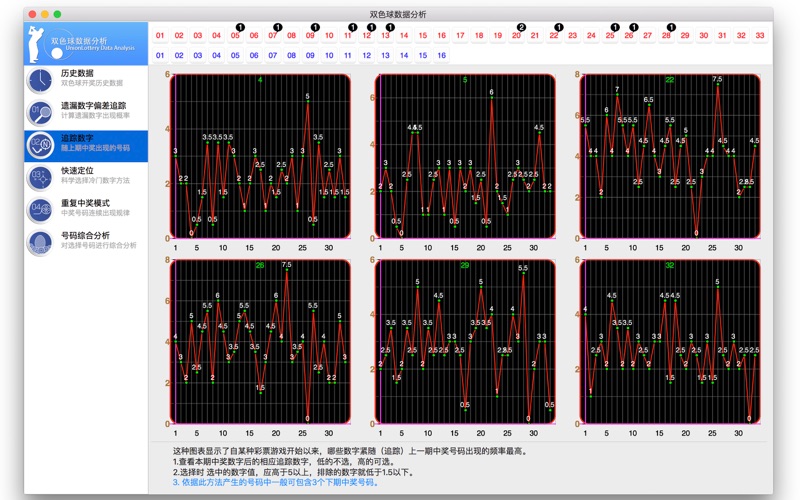Select red ball number 20
The height and width of the screenshot is (500, 800).
516,36
